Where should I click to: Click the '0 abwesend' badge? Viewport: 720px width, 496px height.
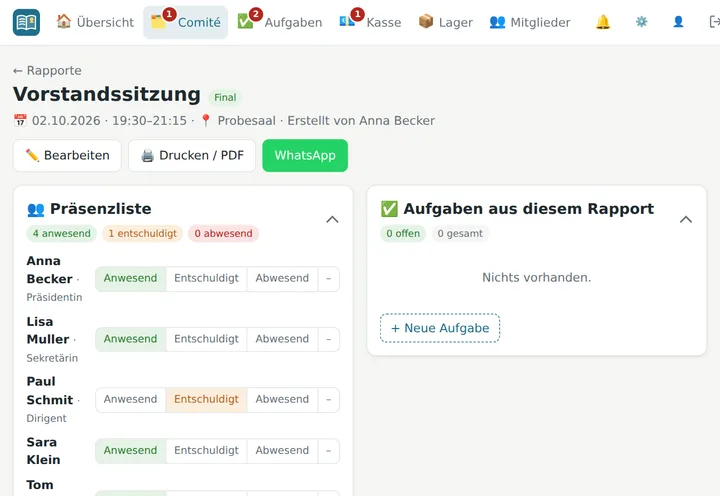coord(223,234)
